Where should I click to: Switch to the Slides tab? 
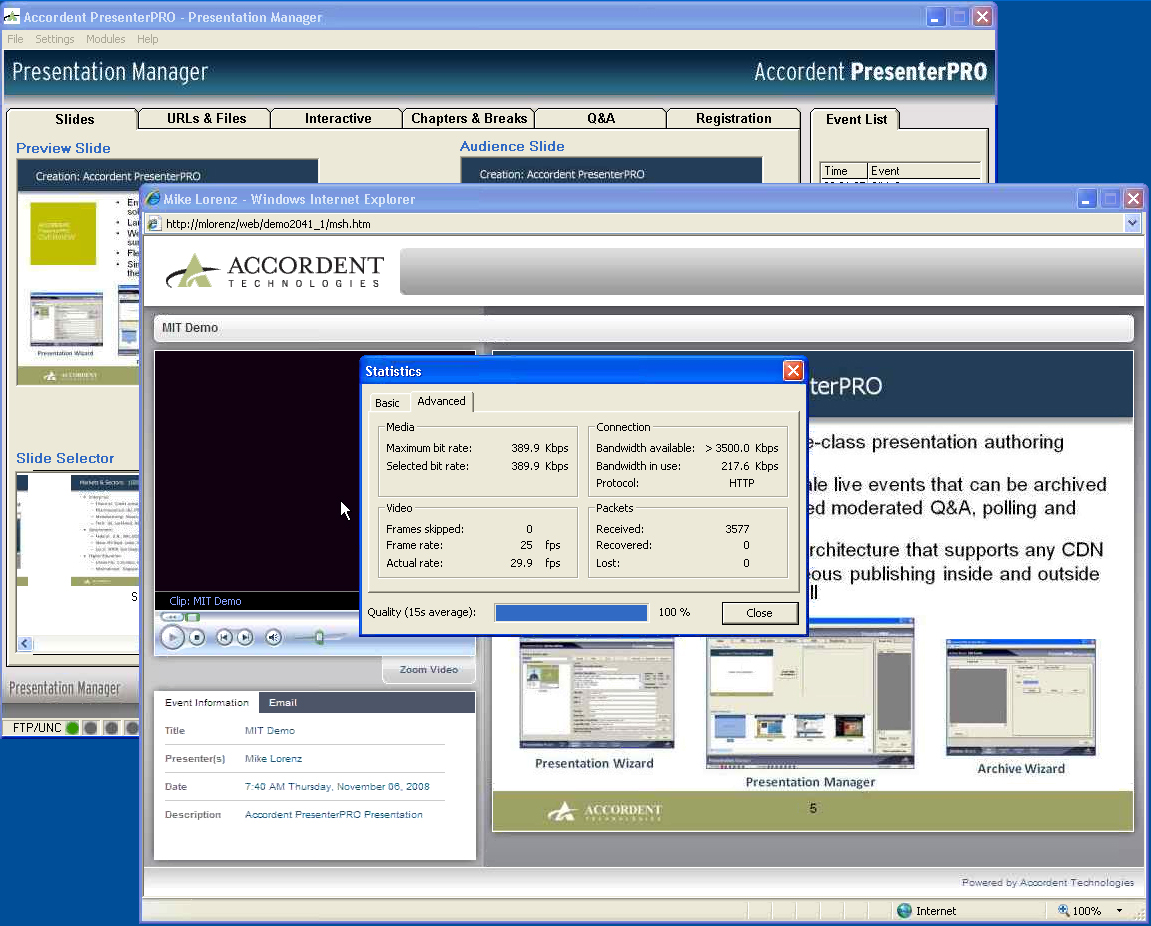pyautogui.click(x=74, y=119)
